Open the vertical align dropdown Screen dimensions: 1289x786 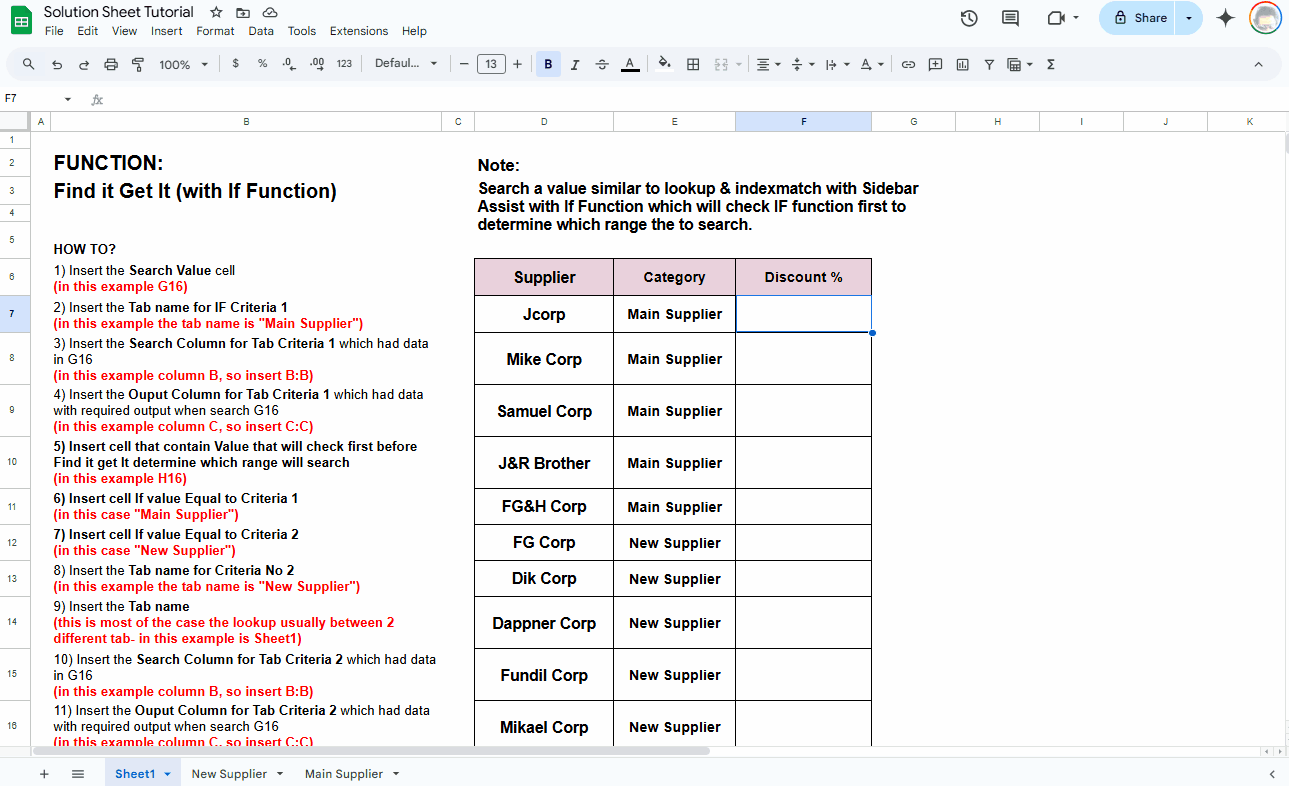[802, 64]
